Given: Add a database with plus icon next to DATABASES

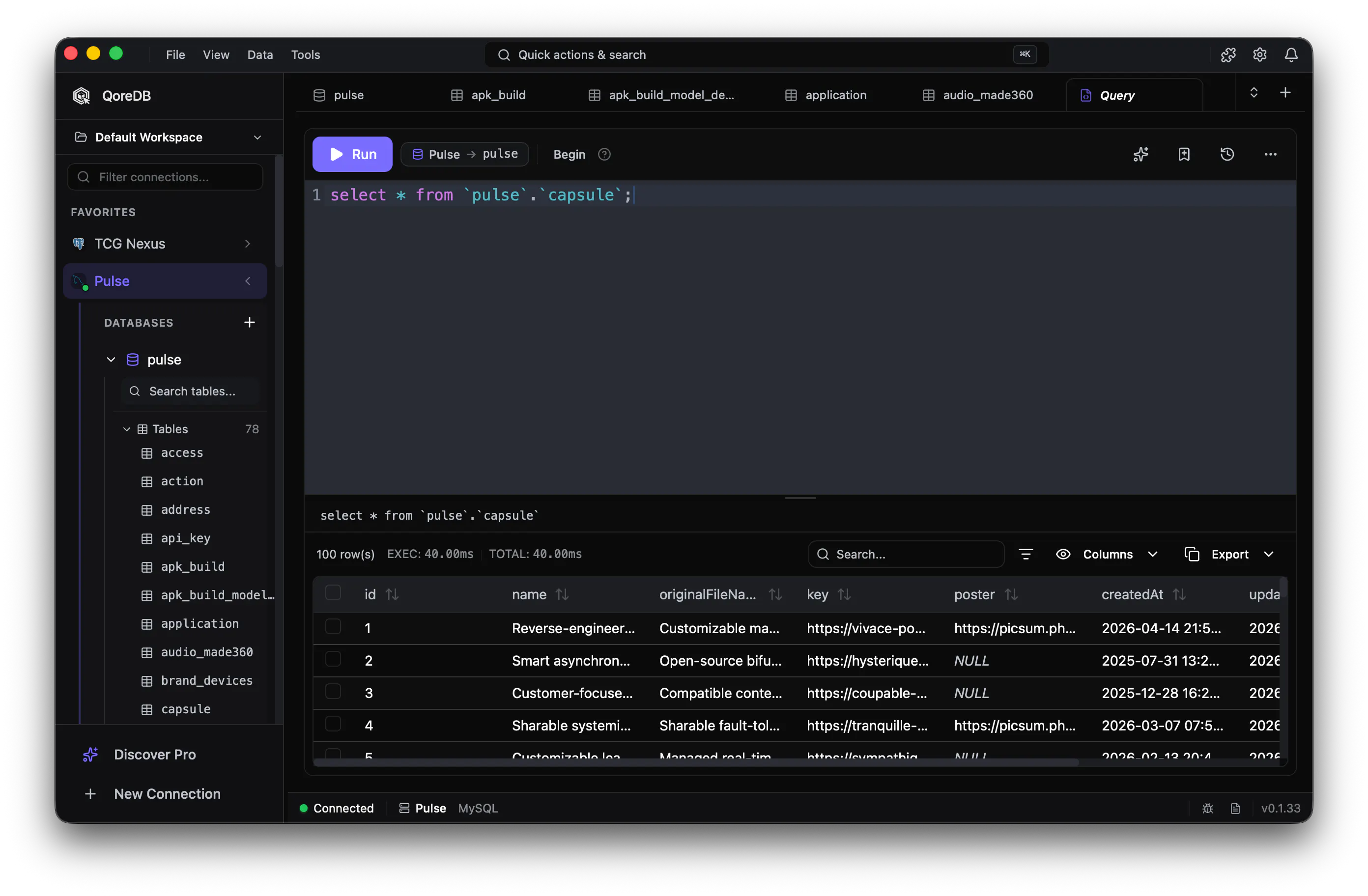Looking at the screenshot, I should click(250, 322).
